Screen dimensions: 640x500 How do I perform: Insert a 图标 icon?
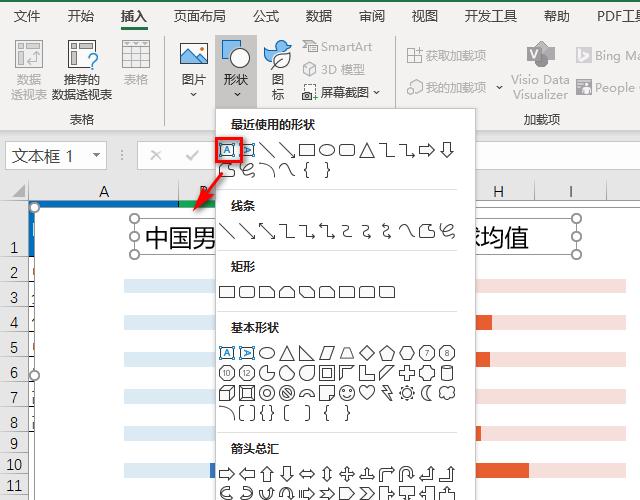coord(278,70)
